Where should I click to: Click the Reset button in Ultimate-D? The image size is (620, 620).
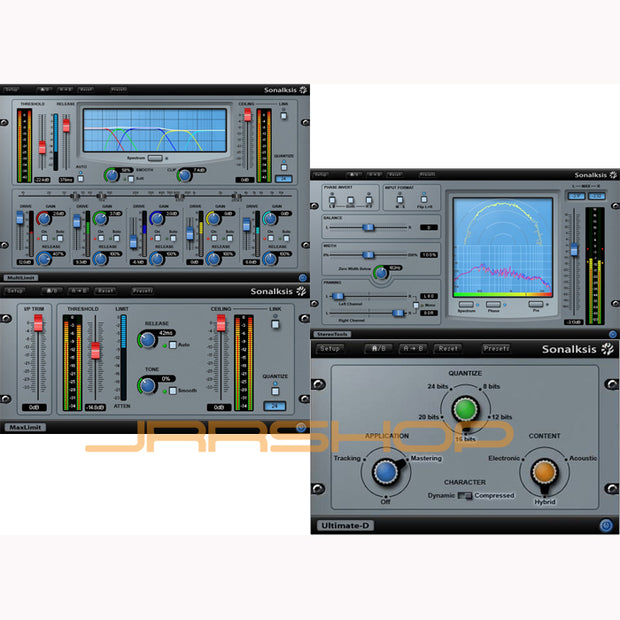[x=448, y=349]
